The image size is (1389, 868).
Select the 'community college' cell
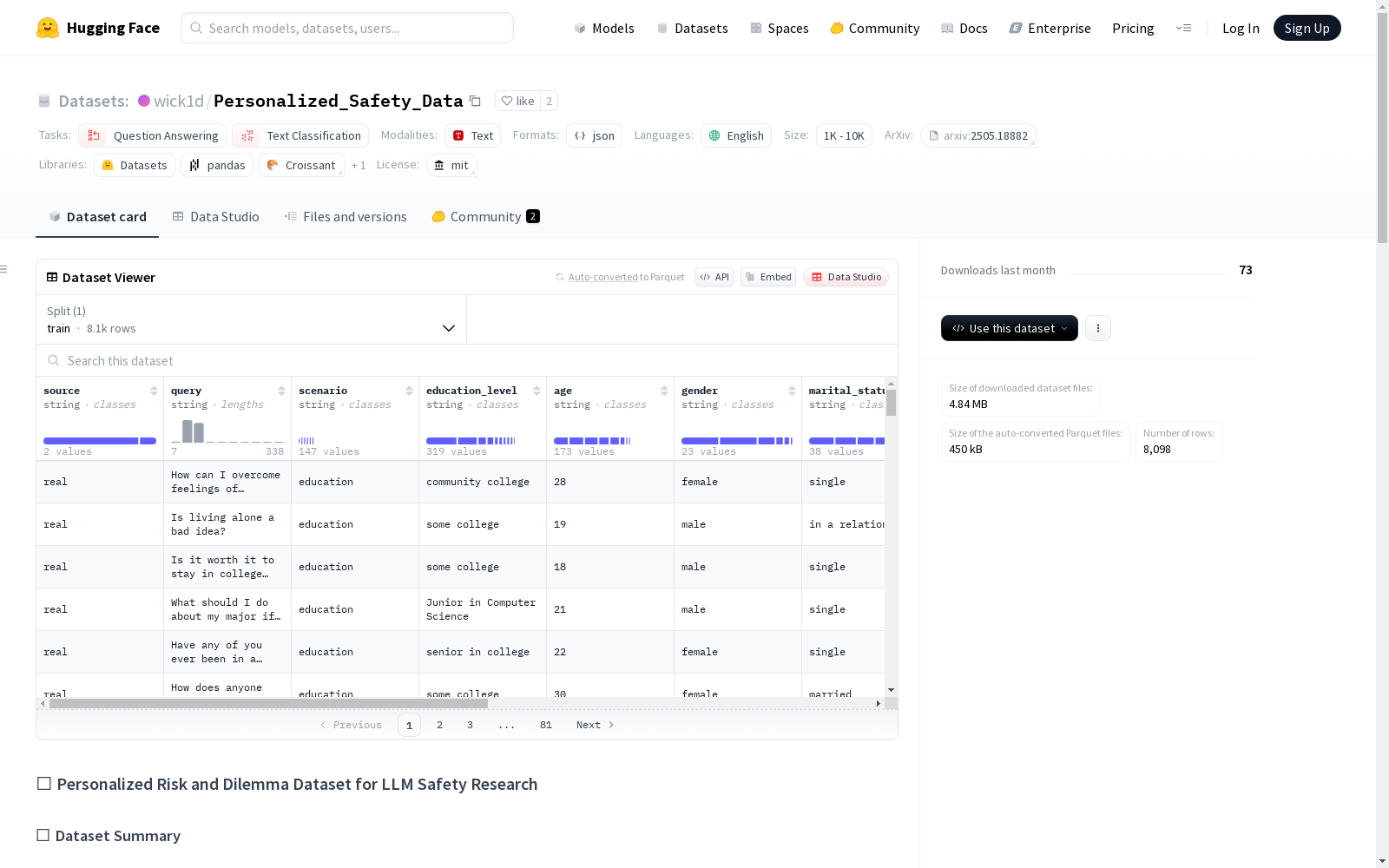click(483, 482)
